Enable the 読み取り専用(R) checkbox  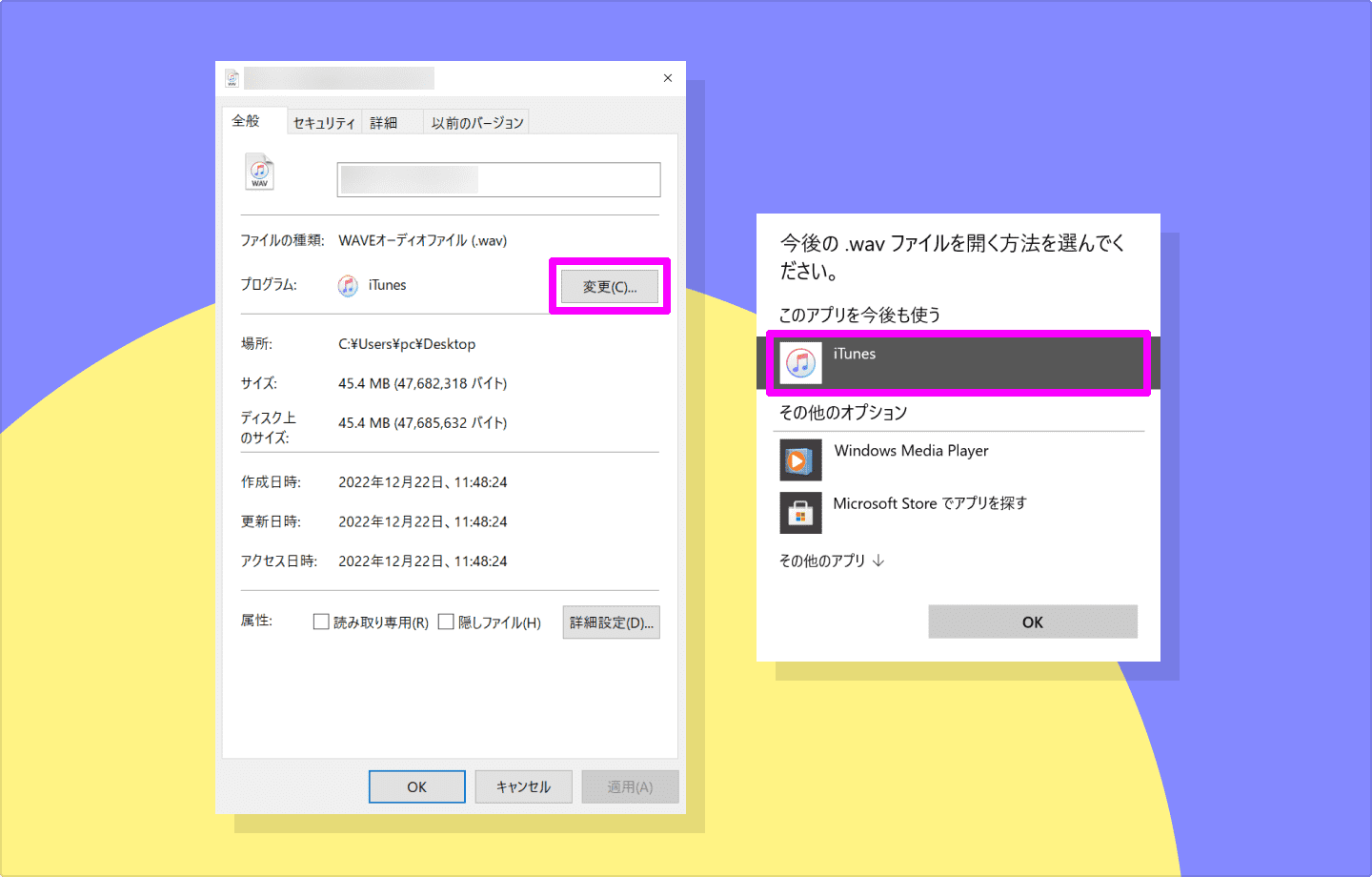pyautogui.click(x=321, y=622)
